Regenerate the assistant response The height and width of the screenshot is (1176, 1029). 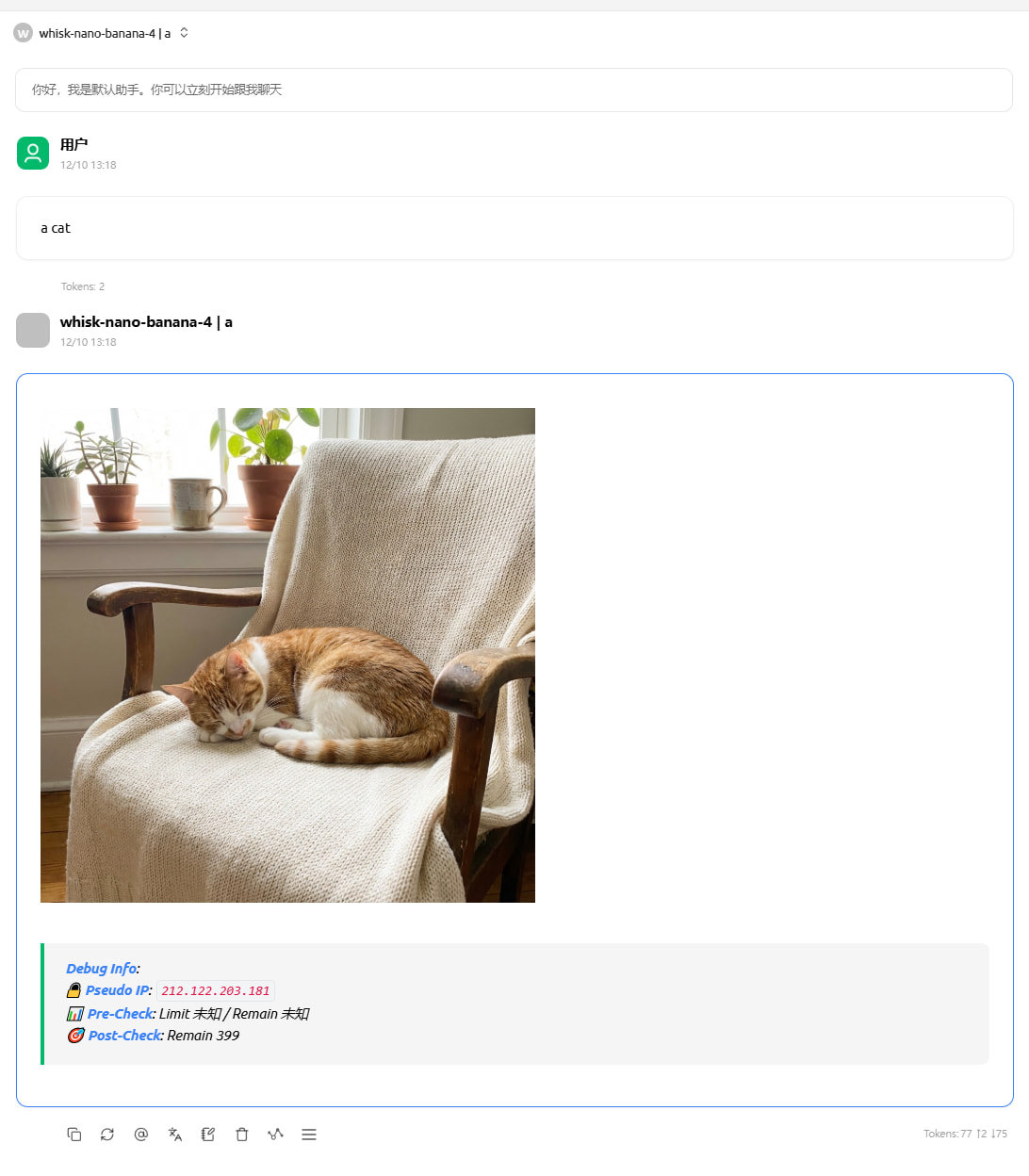[x=107, y=1135]
